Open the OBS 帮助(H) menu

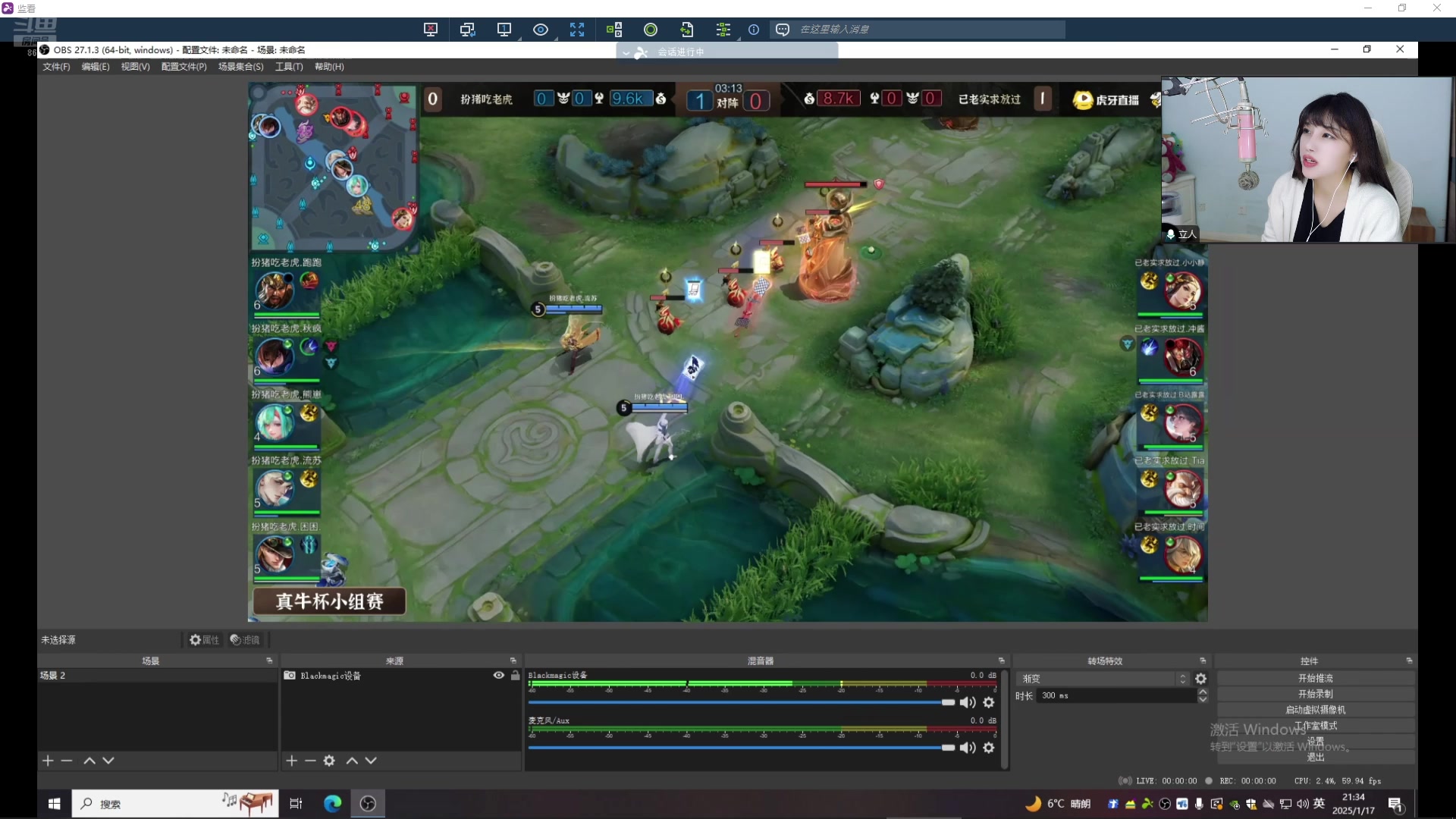(329, 67)
